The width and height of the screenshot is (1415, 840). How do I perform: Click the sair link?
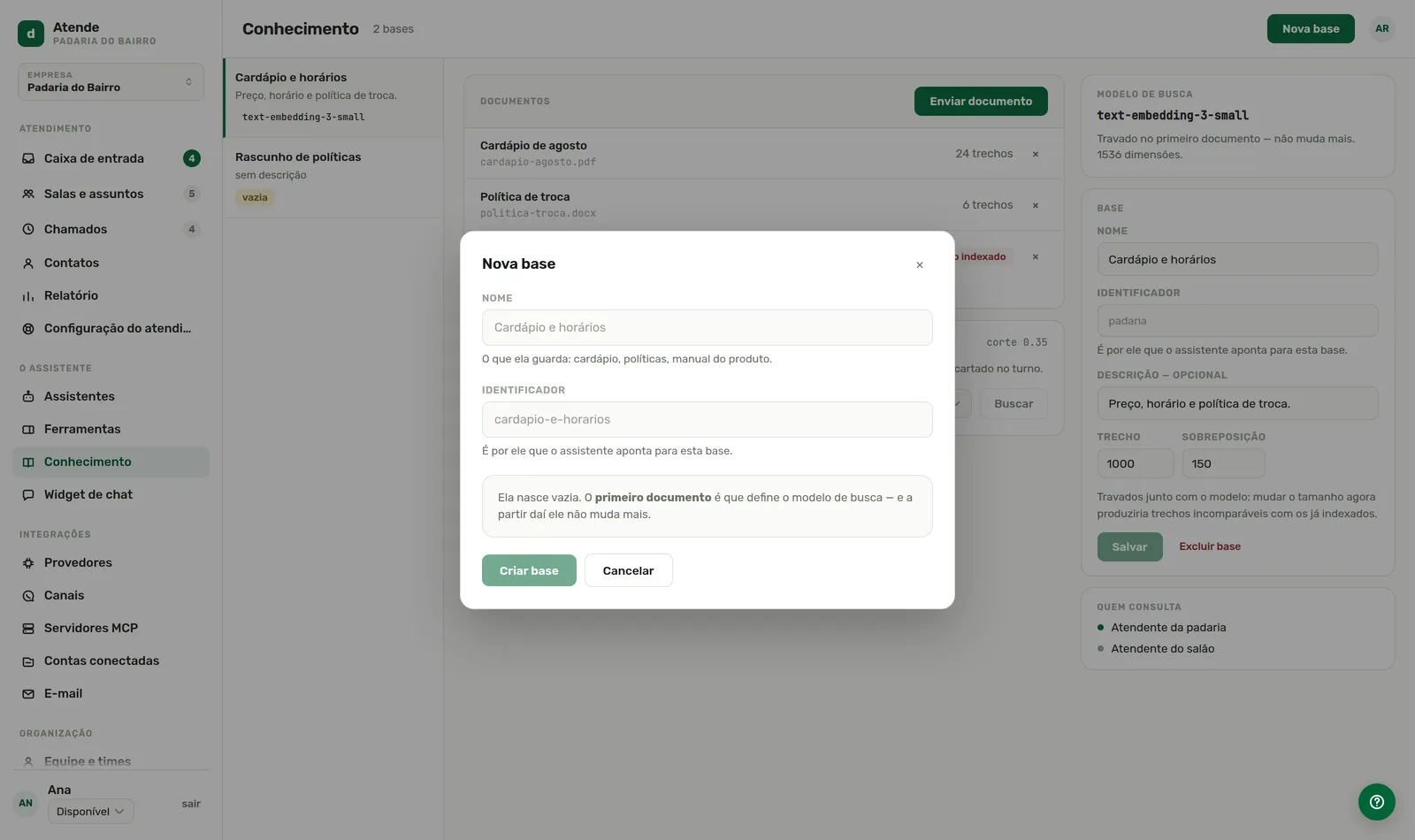coord(191,804)
